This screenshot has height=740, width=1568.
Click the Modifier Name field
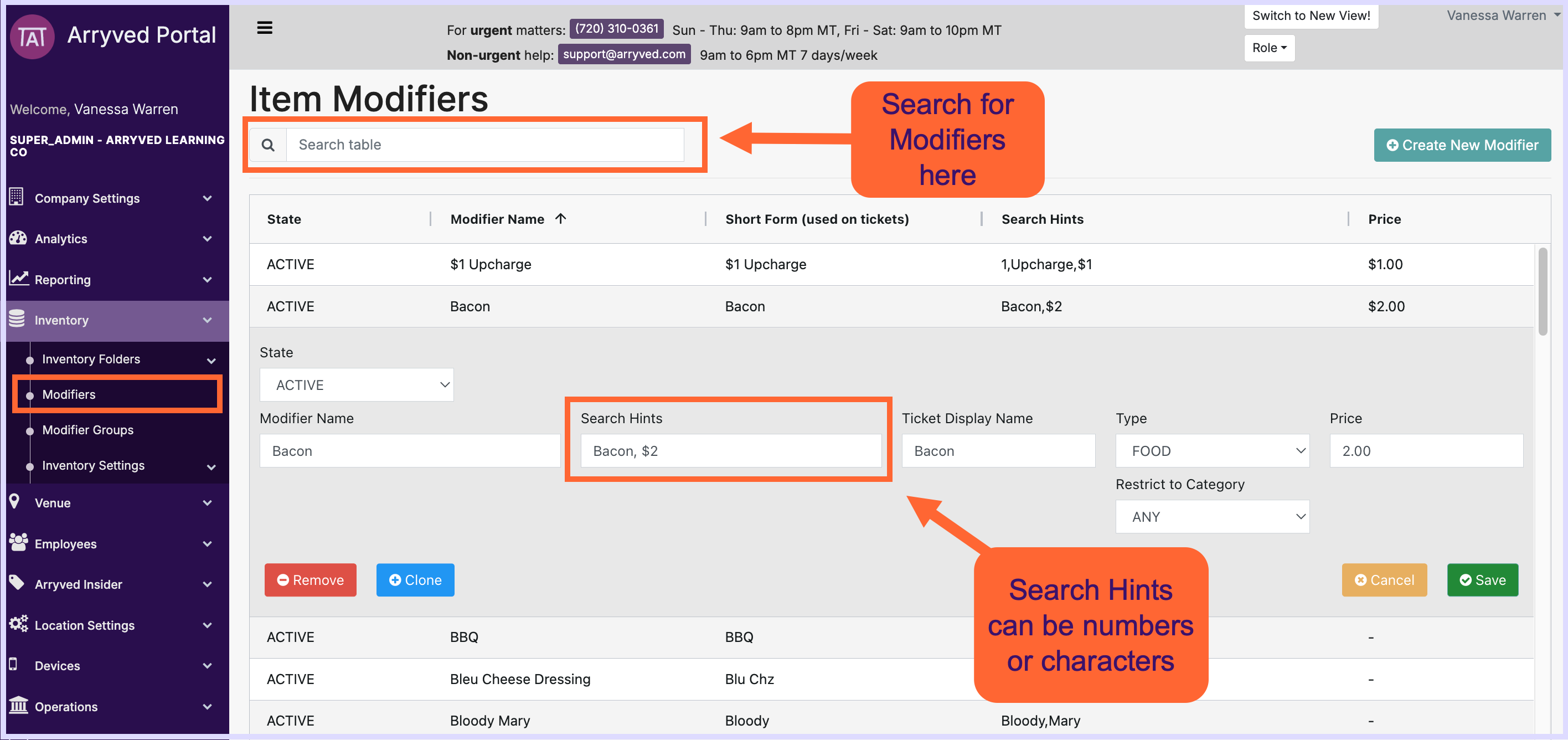coord(410,451)
